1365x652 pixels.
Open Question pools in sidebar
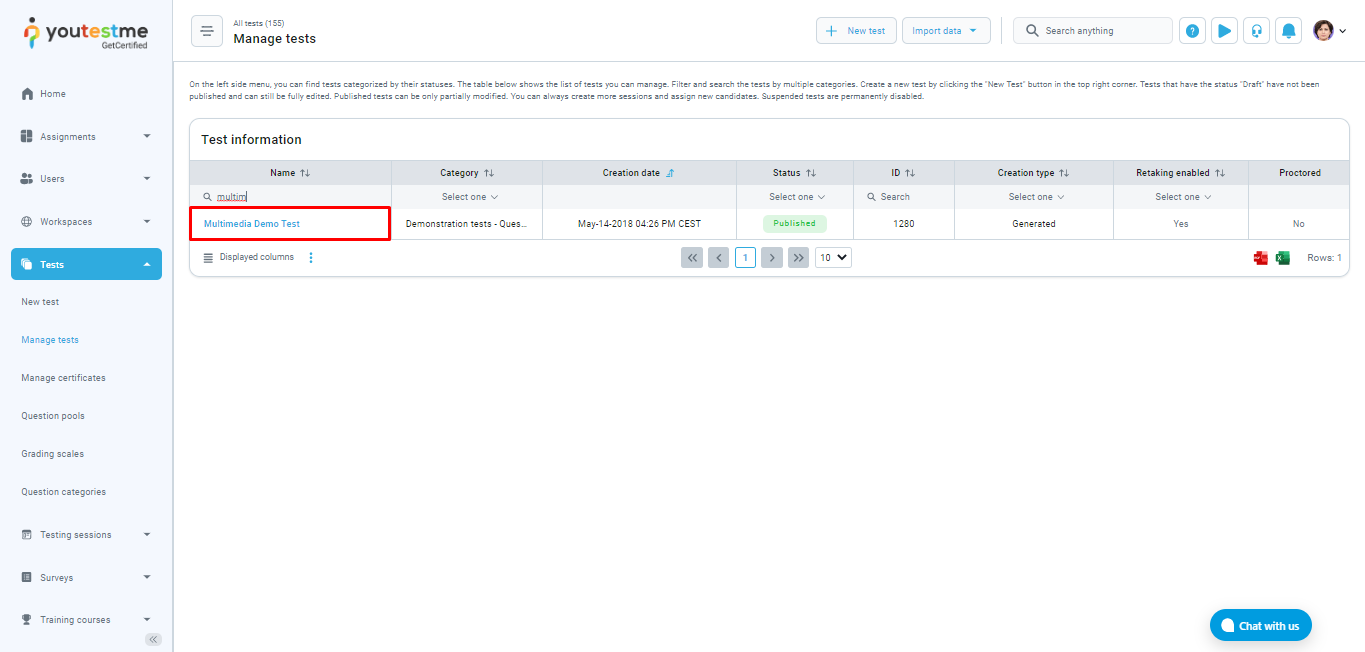[53, 416]
